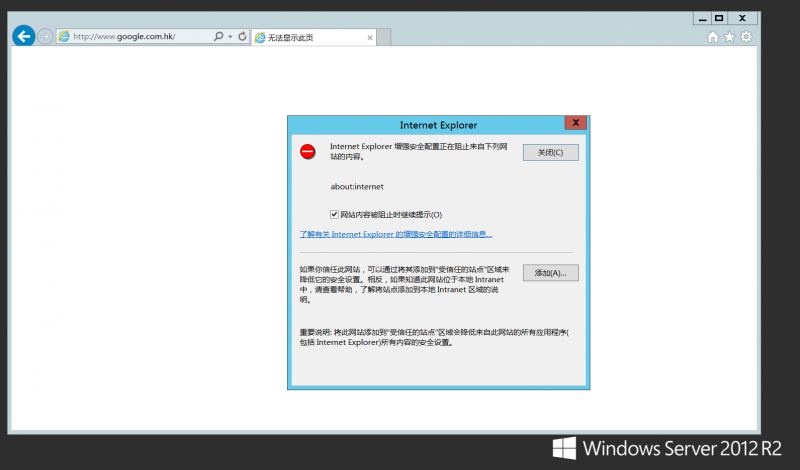Open Favorites star icon
Screen dimensions: 800x470
(x=730, y=37)
